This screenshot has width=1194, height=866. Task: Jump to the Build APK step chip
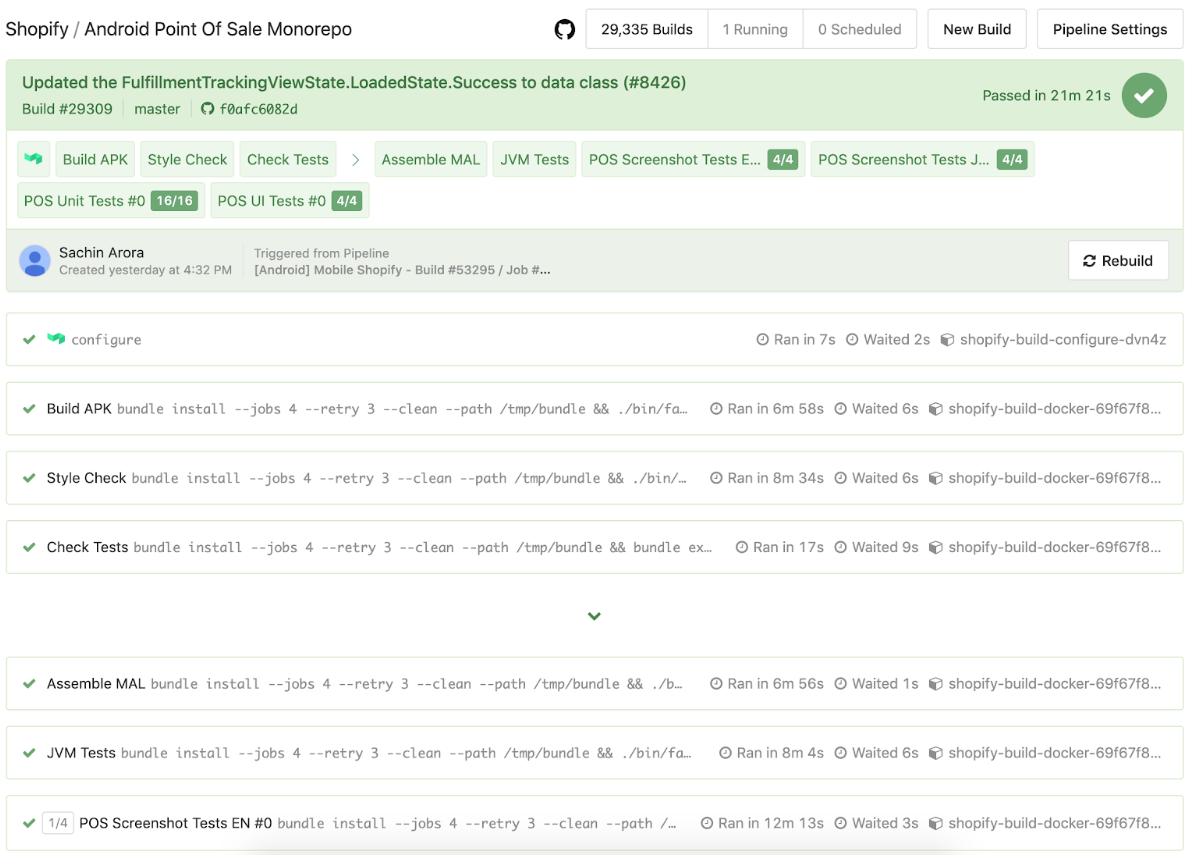click(95, 160)
